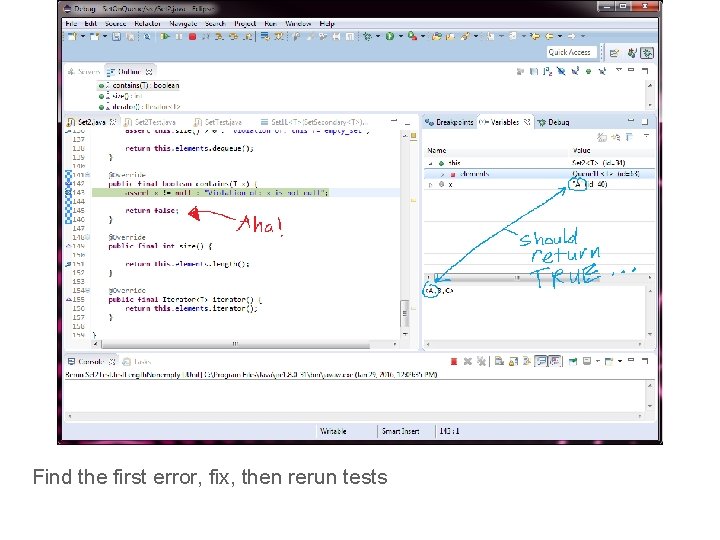Open the Console display selected dropdown
Image resolution: width=720 pixels, height=540 pixels.
(x=597, y=361)
